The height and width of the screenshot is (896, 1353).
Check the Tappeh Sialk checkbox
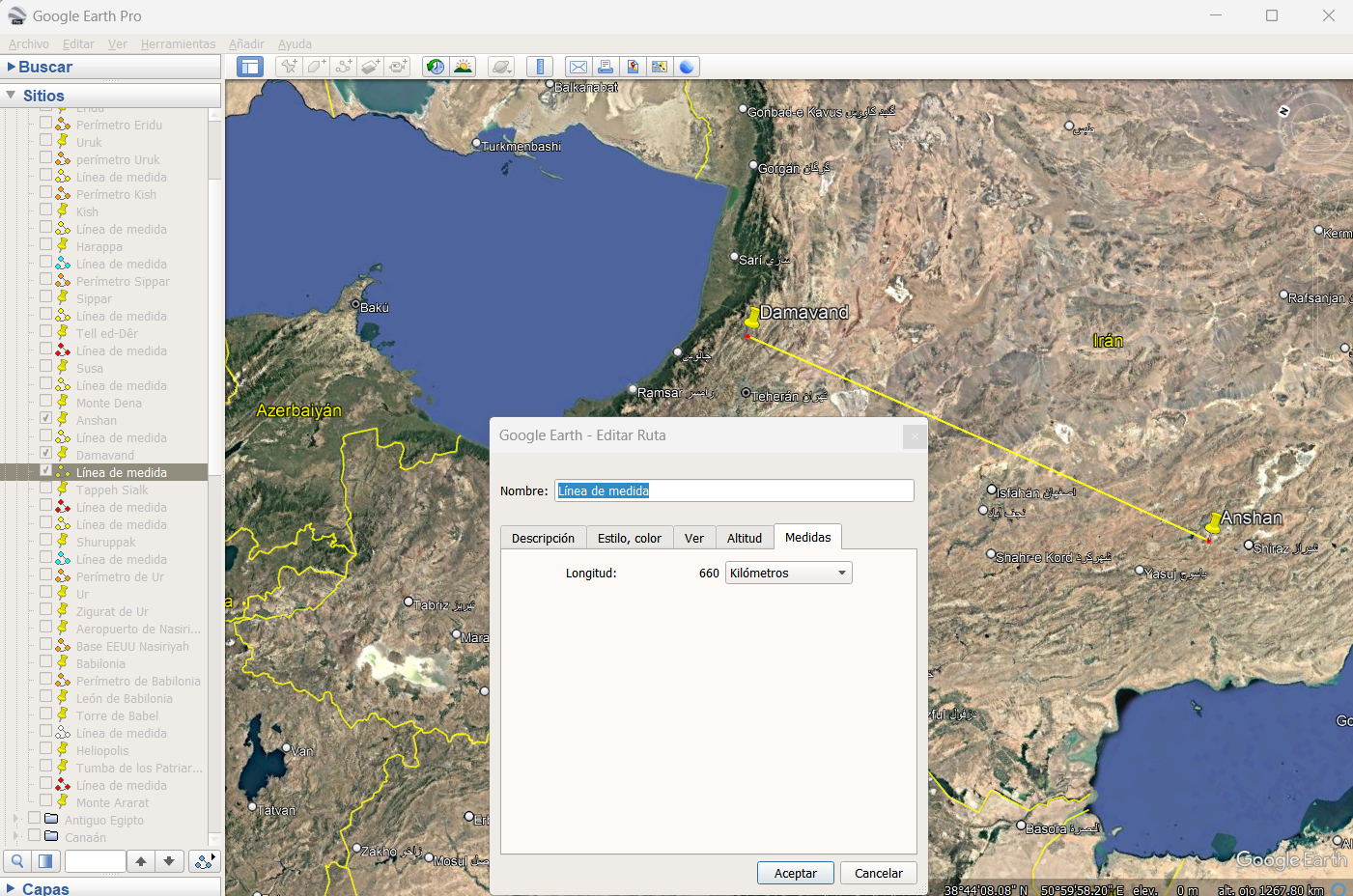pyautogui.click(x=45, y=488)
